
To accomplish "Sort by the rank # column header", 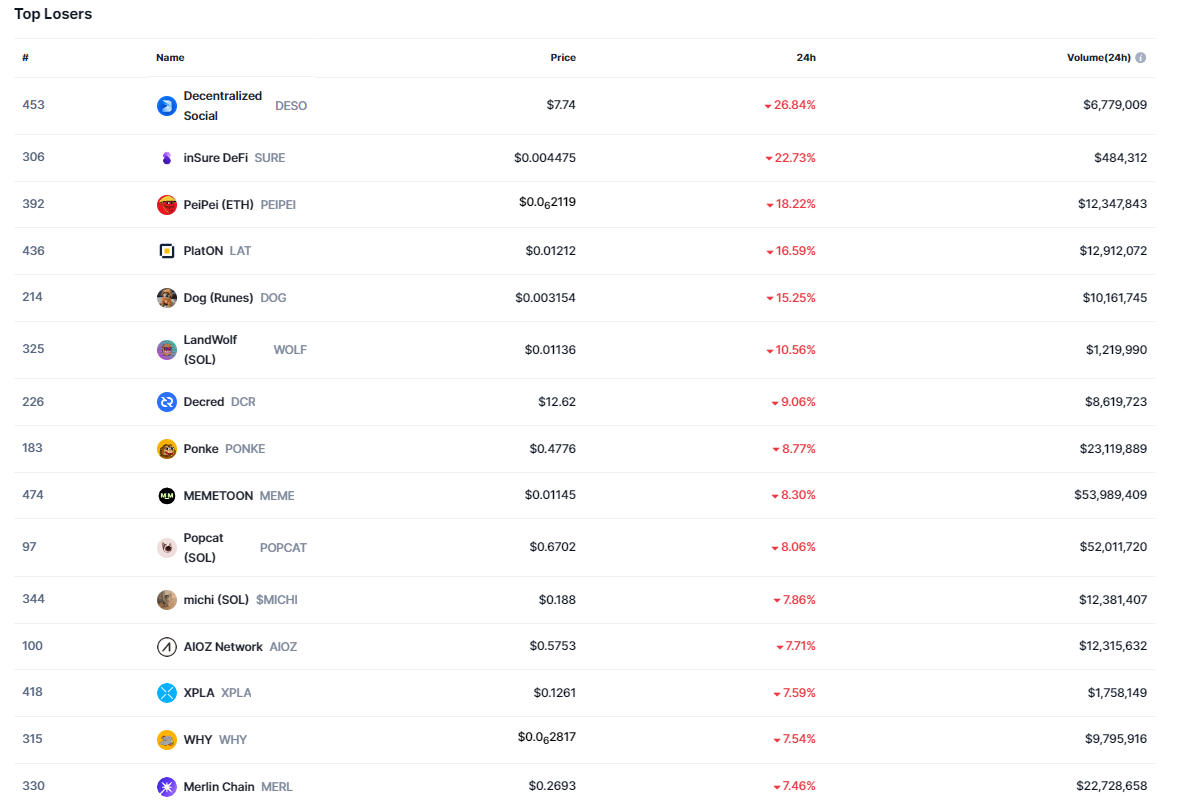I will point(25,58).
